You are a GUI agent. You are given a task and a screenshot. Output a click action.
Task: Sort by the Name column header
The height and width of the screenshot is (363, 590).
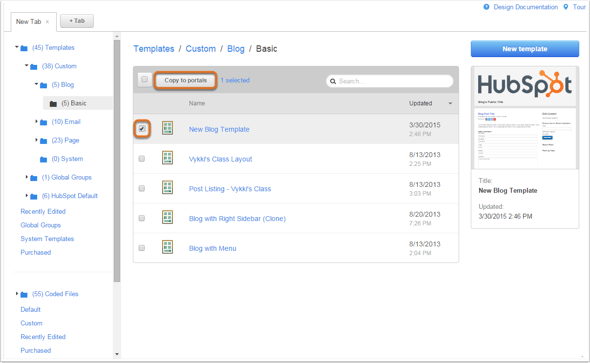(197, 103)
